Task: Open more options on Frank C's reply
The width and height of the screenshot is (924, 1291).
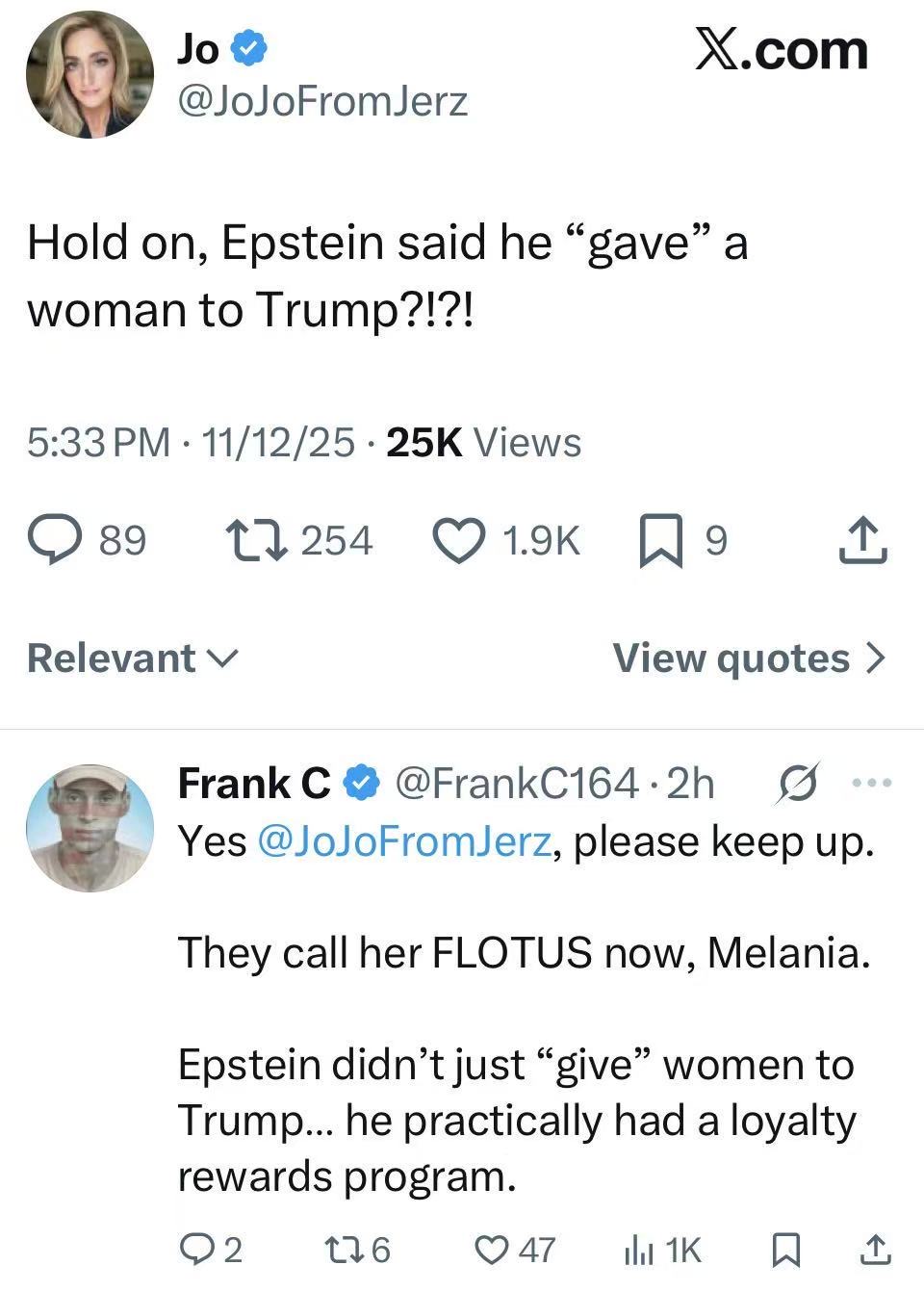Action: [874, 784]
